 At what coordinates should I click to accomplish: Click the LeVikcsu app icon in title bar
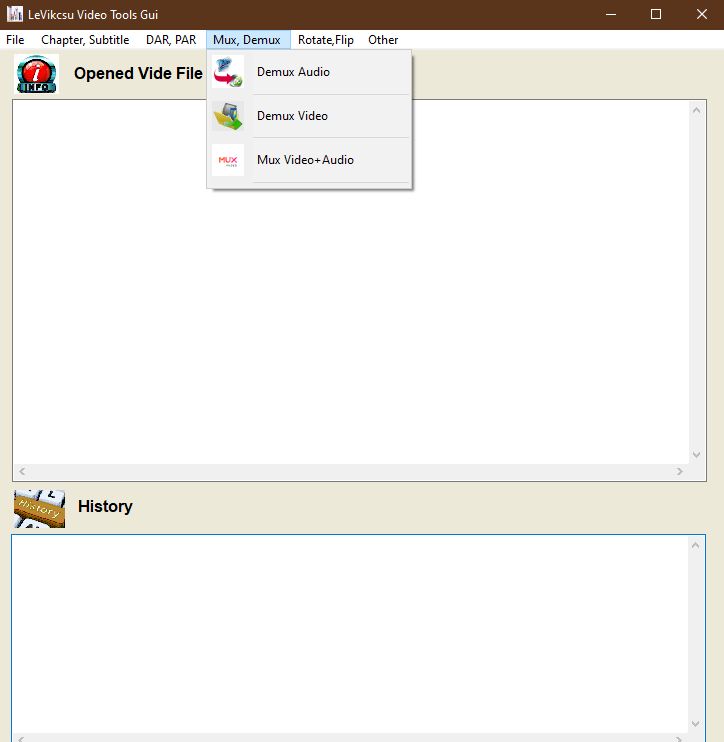pyautogui.click(x=15, y=14)
